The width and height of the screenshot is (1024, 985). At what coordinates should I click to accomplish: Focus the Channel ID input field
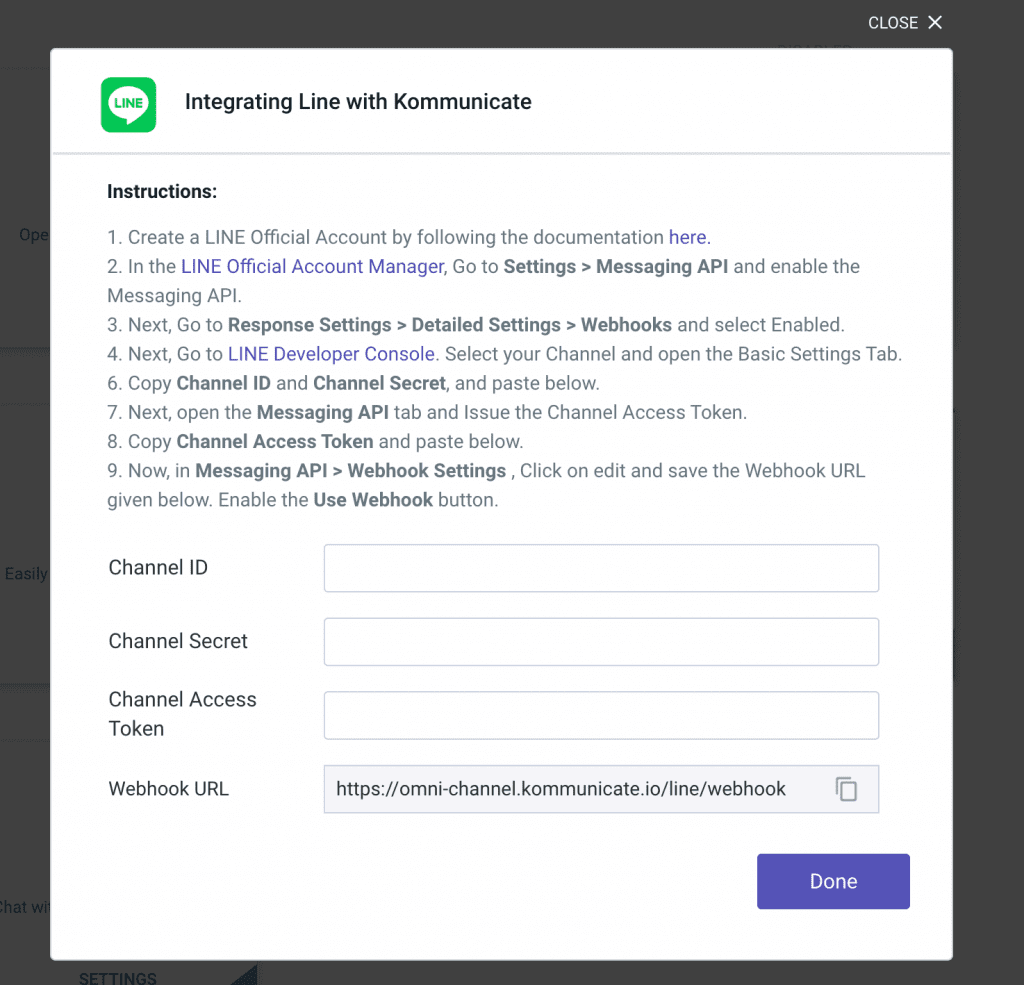point(601,568)
